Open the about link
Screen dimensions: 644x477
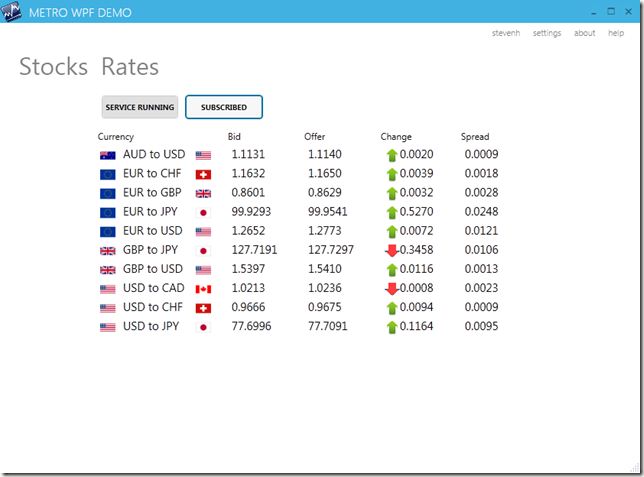pos(584,33)
